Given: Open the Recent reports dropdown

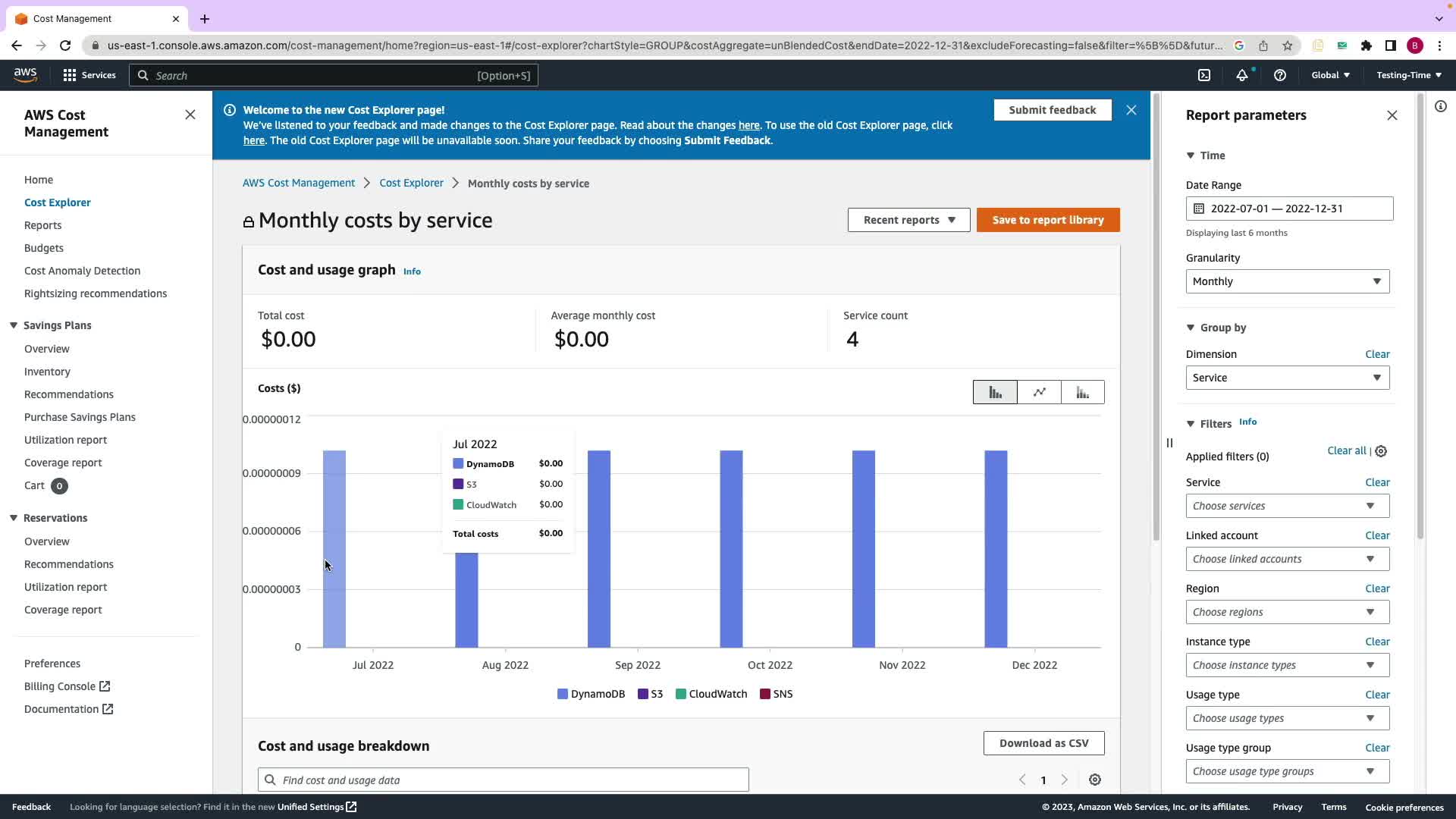Looking at the screenshot, I should 908,220.
